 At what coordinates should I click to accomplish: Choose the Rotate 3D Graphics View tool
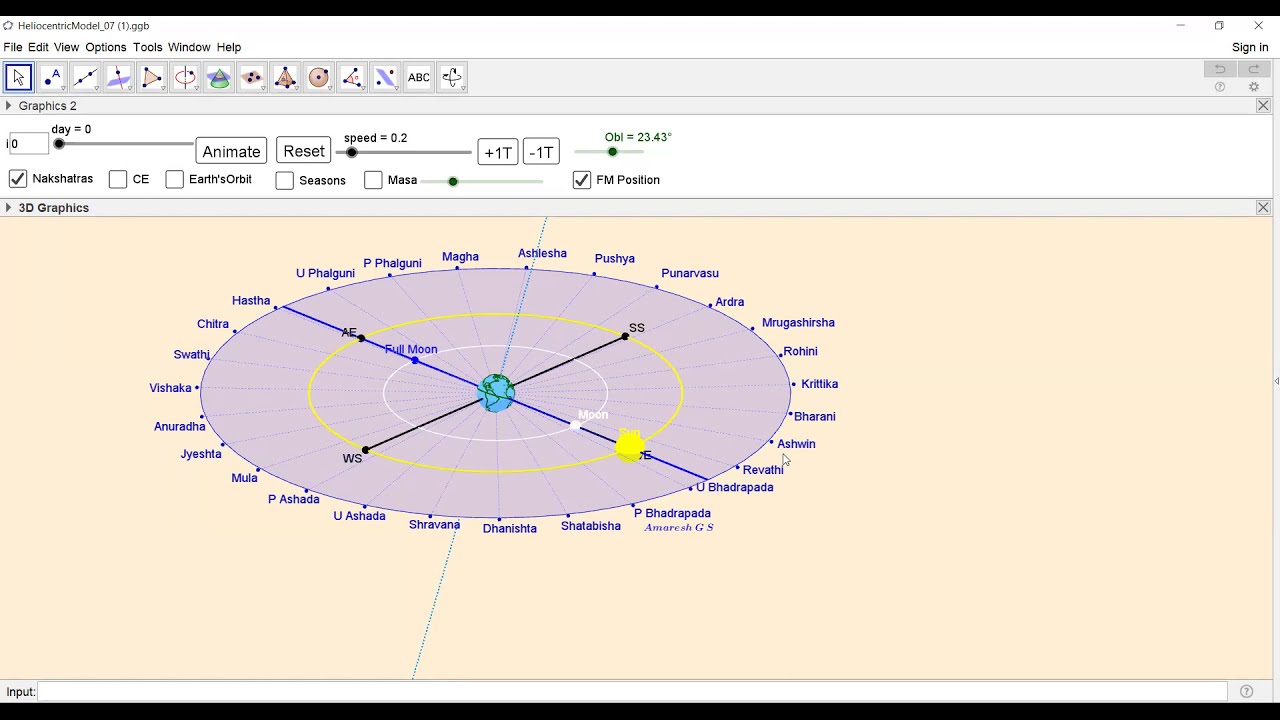pyautogui.click(x=452, y=77)
